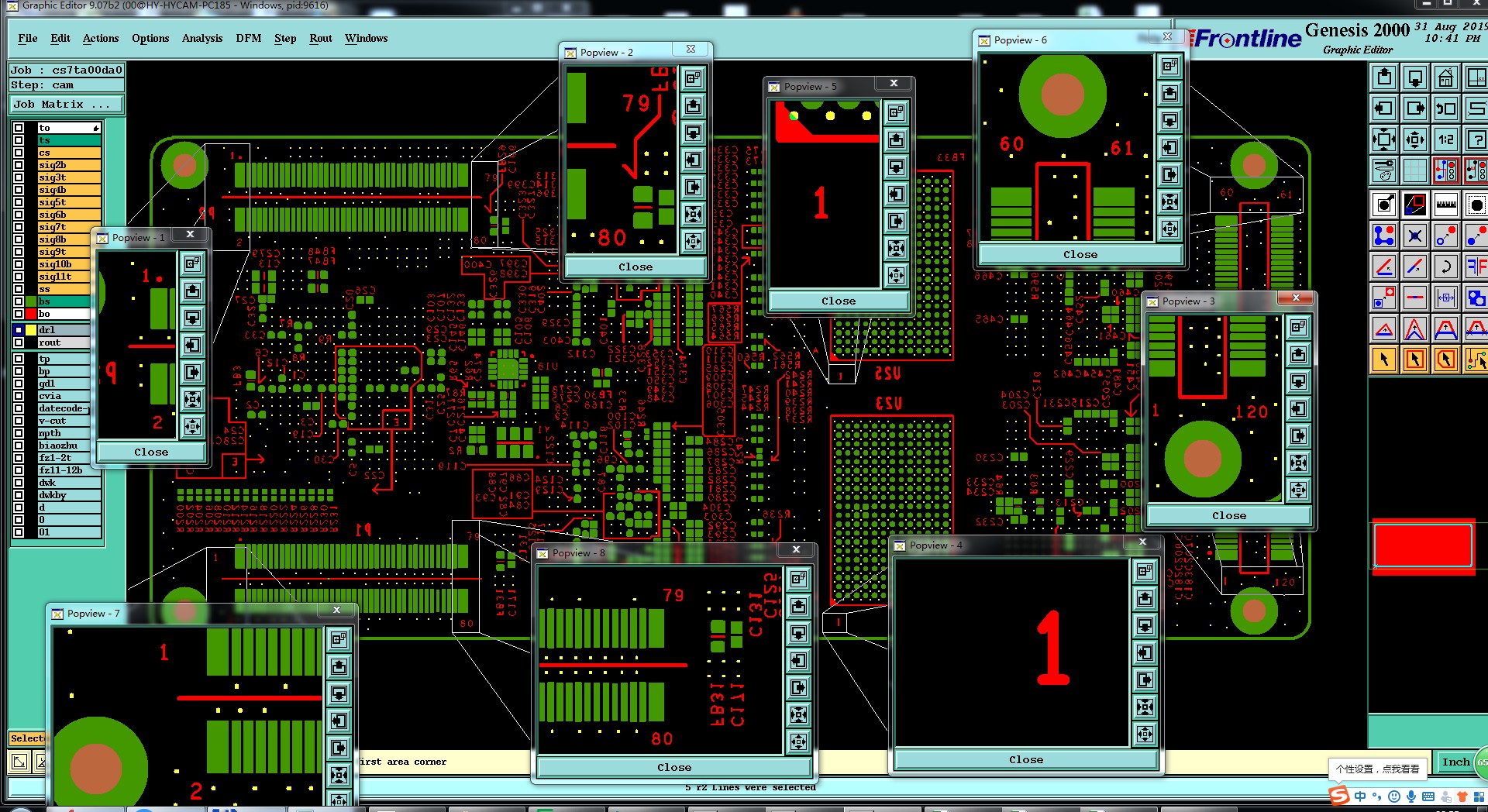Click the horizontal red-blue line segment icon
1488x812 pixels.
[x=1415, y=298]
